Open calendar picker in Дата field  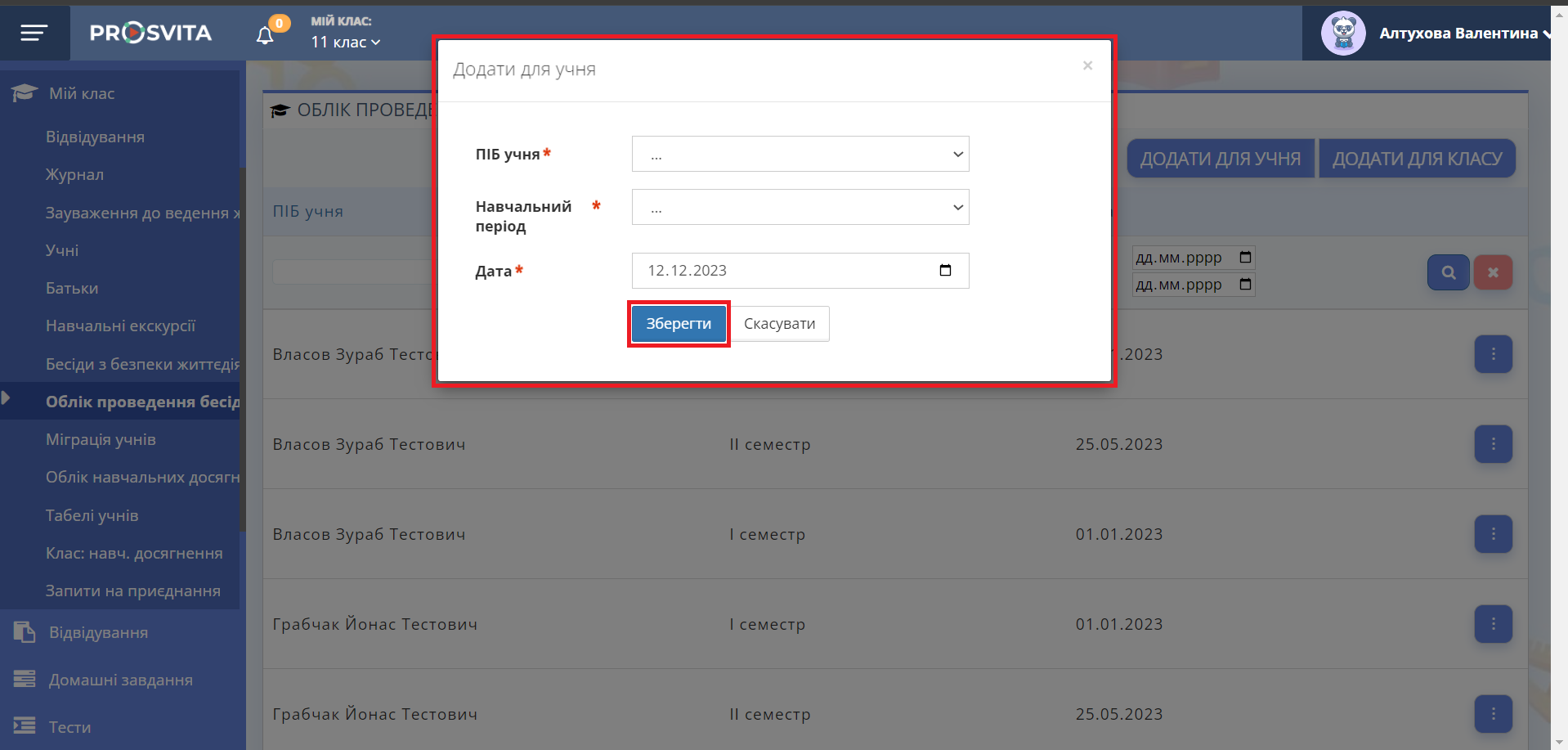pos(945,271)
